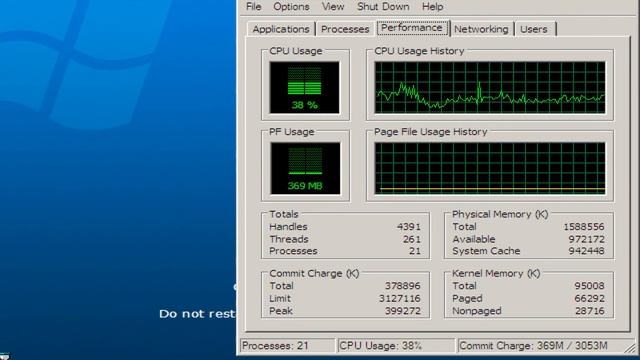
Task: Open the File menu
Action: [253, 7]
